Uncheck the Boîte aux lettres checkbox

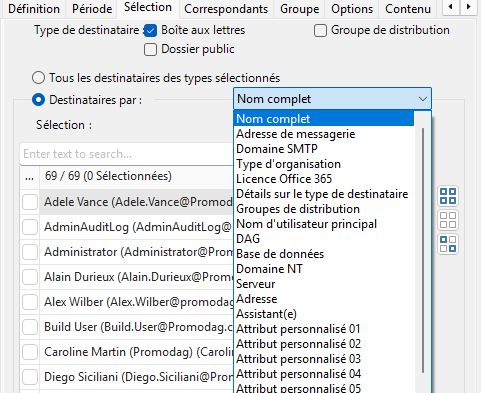point(150,31)
